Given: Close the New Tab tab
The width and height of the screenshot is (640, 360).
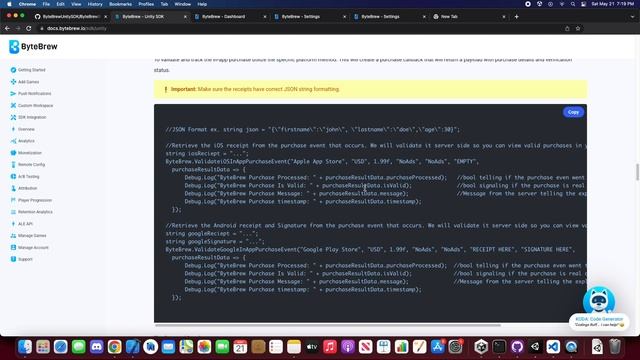Looking at the screenshot, I should (x=504, y=17).
